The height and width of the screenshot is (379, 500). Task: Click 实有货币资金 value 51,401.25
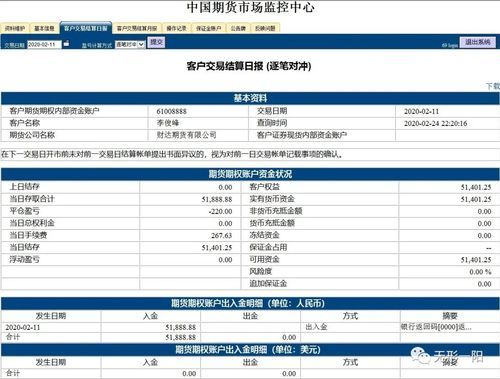point(476,200)
